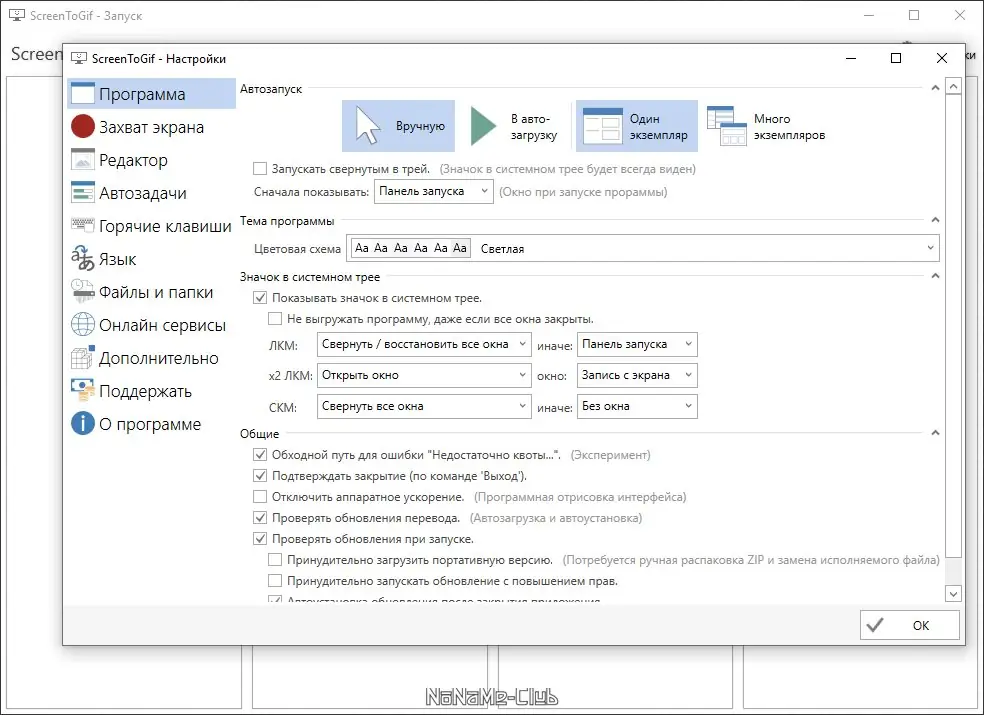Click the OK checkmark icon
The image size is (984, 715).
coord(875,625)
